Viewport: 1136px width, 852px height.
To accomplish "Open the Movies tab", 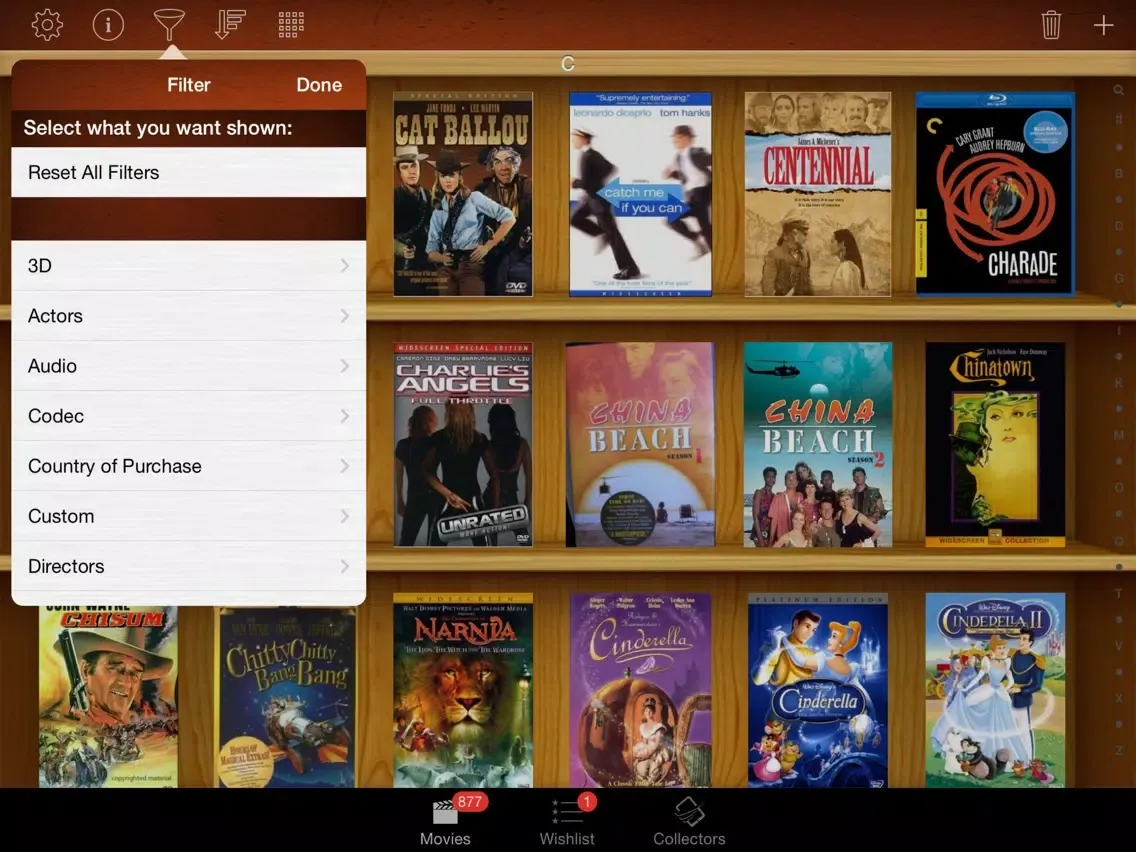I will pos(445,821).
